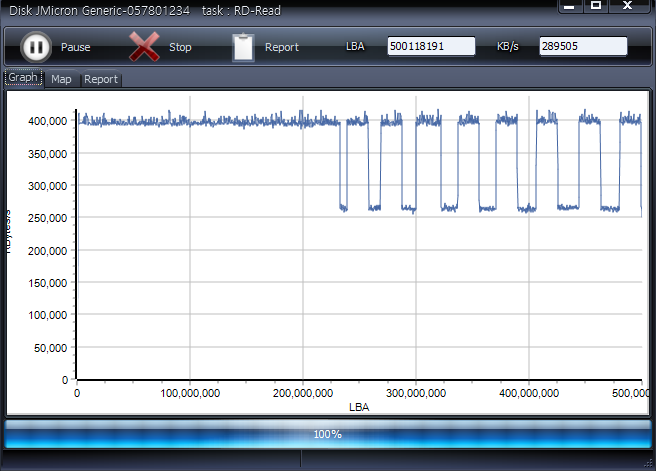Open the Map tab
This screenshot has height=471, width=656.
[61, 79]
